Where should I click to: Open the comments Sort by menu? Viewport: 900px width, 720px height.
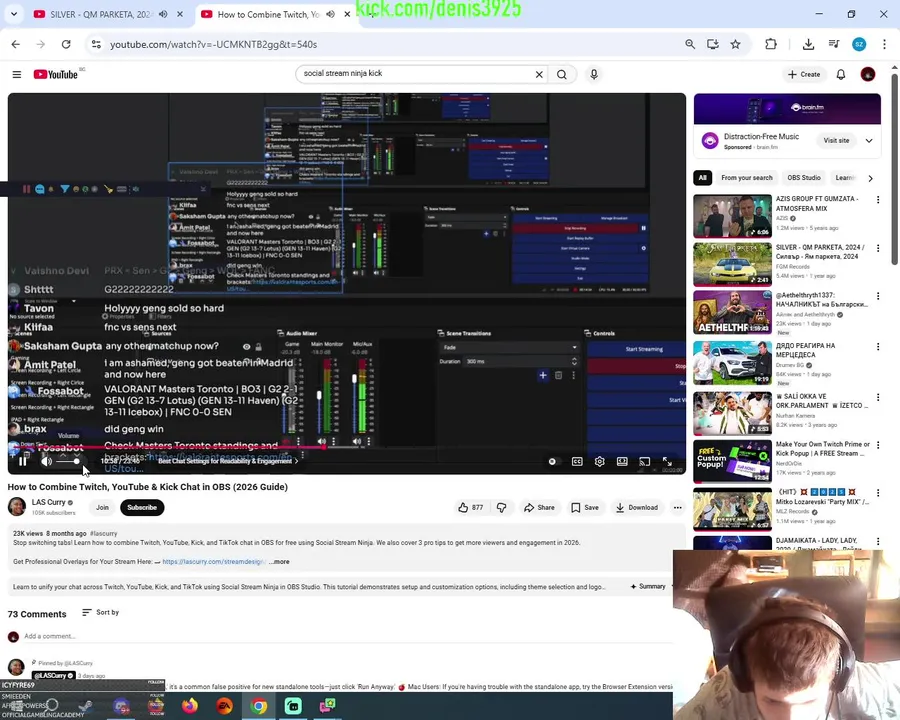[x=100, y=613]
